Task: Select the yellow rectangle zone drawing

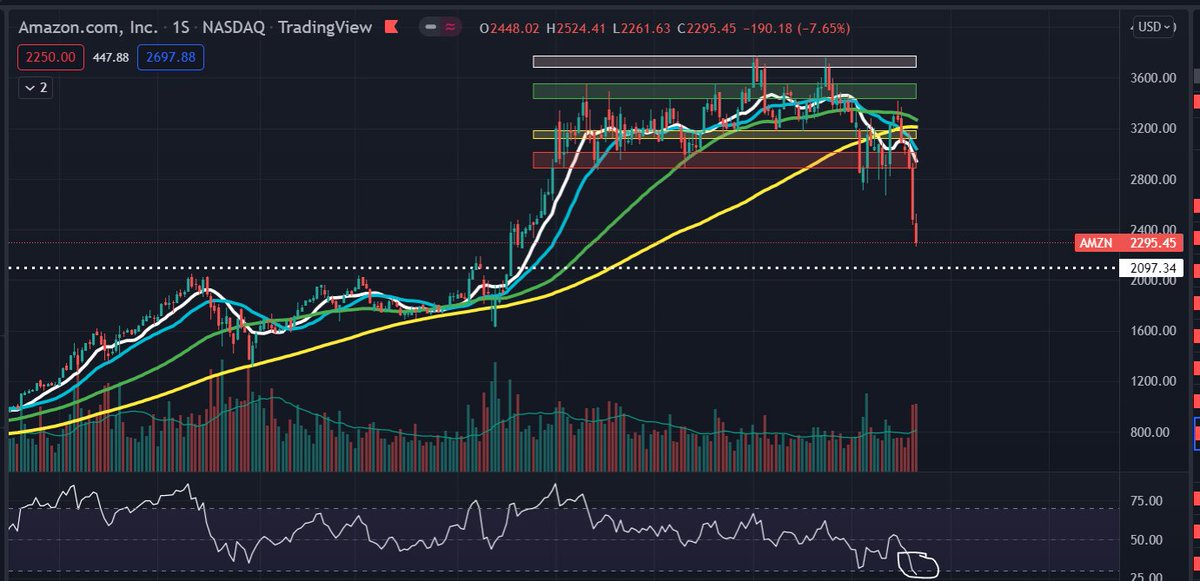Action: (x=725, y=134)
